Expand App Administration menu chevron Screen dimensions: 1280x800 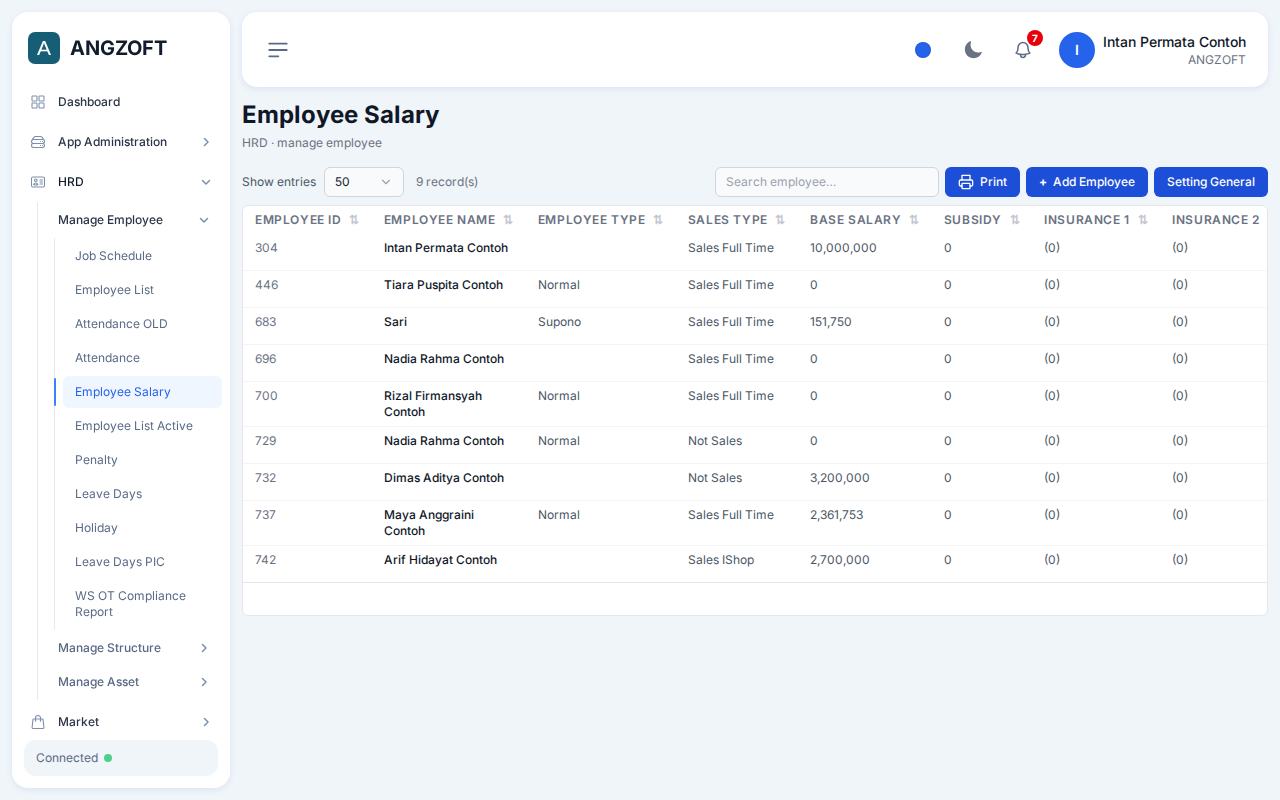(206, 142)
